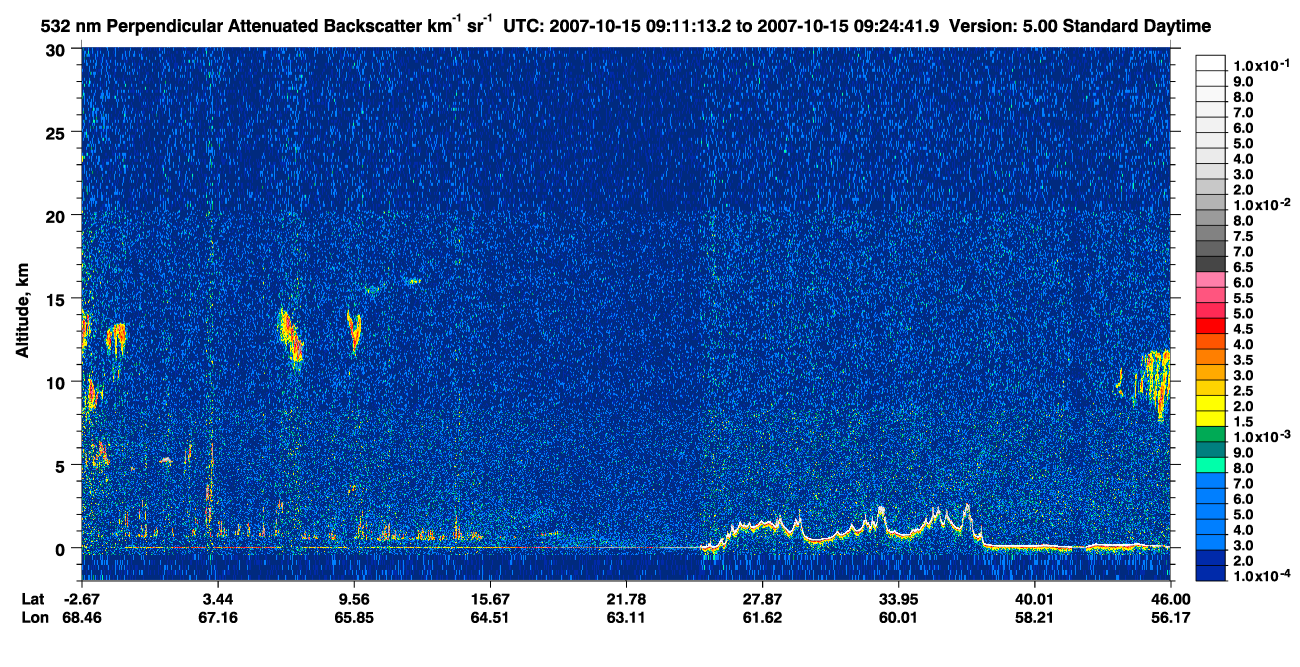1300x667 pixels.
Task: Click the 'Lat' row label
Action: tap(33, 598)
